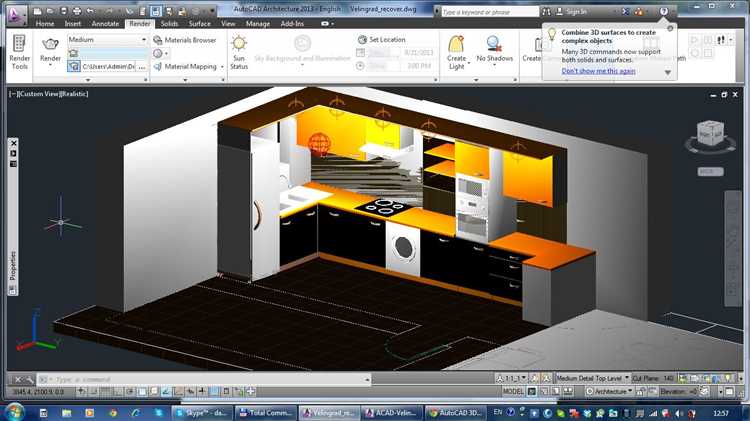
Task: Open Skype in the Windows taskbar
Action: (x=202, y=412)
